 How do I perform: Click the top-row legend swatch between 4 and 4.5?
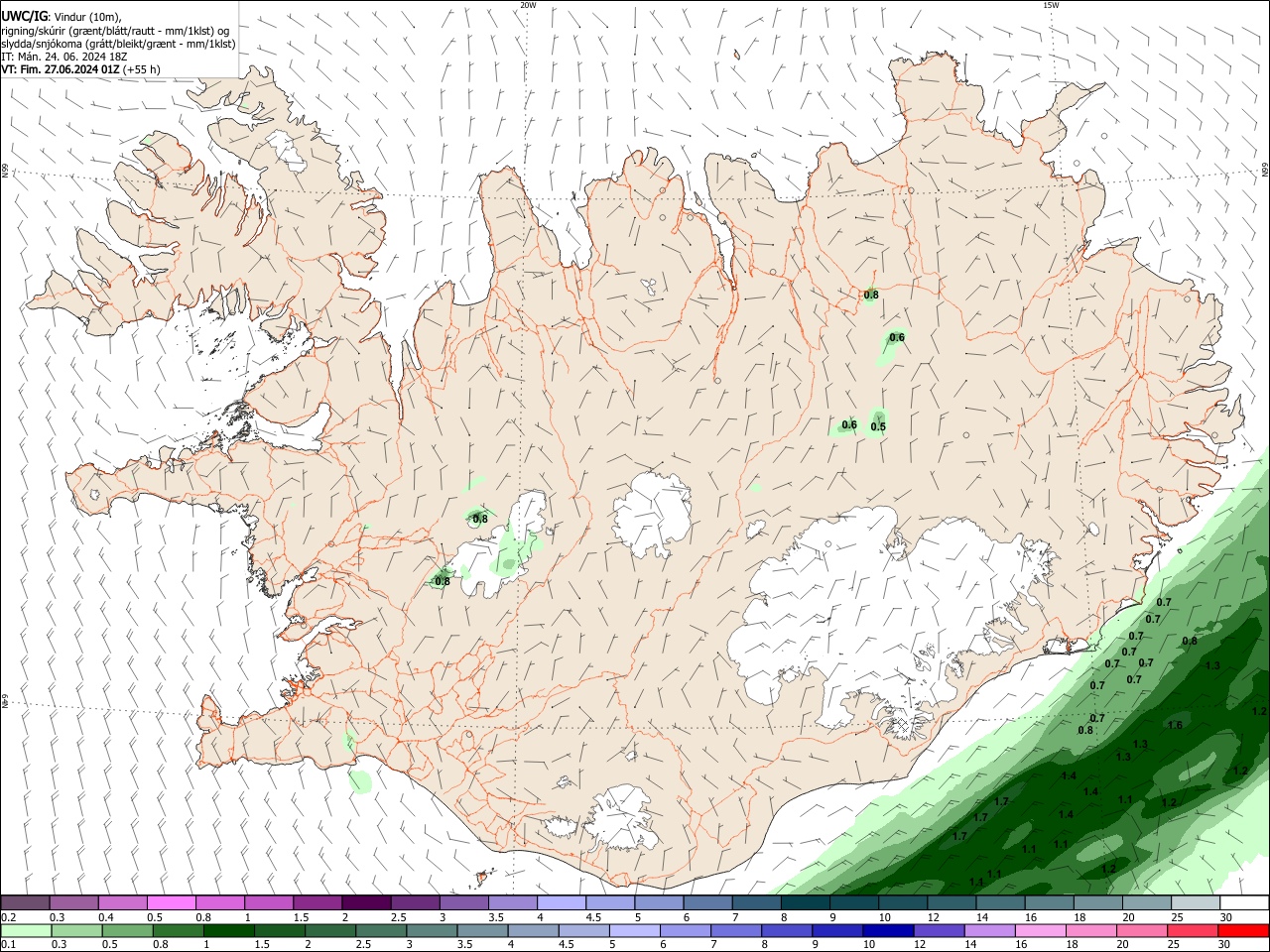point(561,902)
